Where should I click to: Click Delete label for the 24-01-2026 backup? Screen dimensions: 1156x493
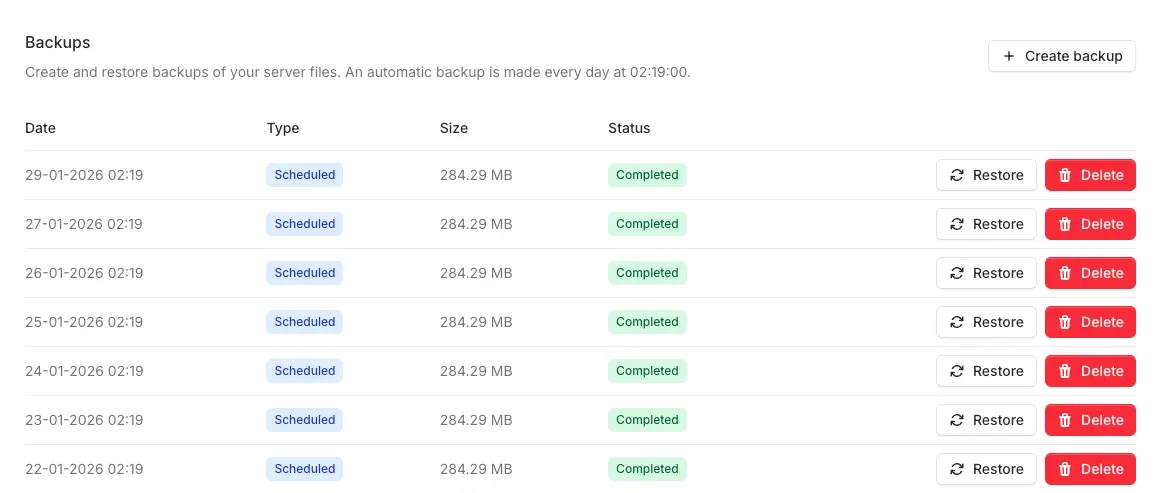point(1102,371)
